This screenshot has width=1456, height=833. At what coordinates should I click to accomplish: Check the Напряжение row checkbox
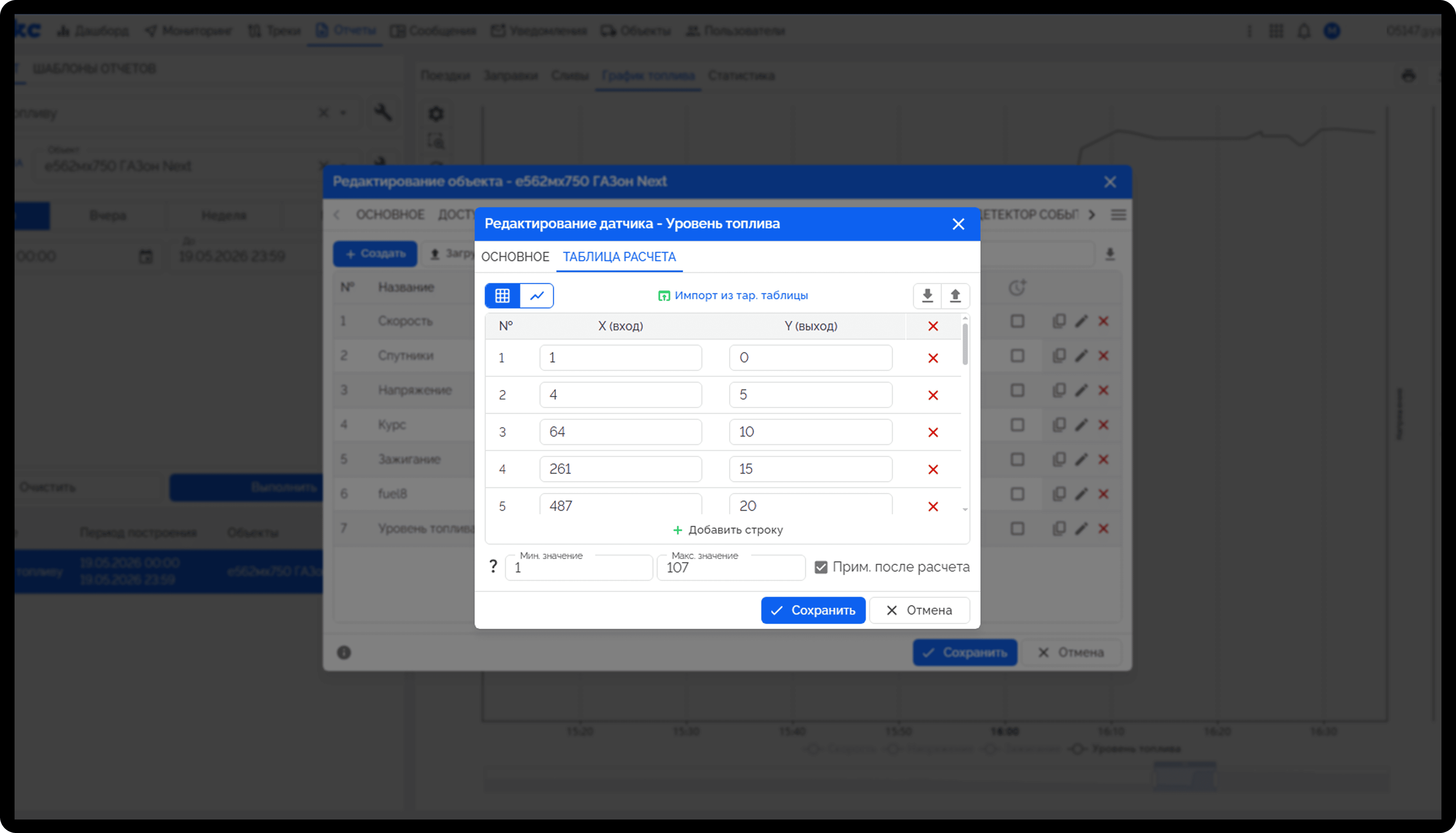click(x=1017, y=390)
